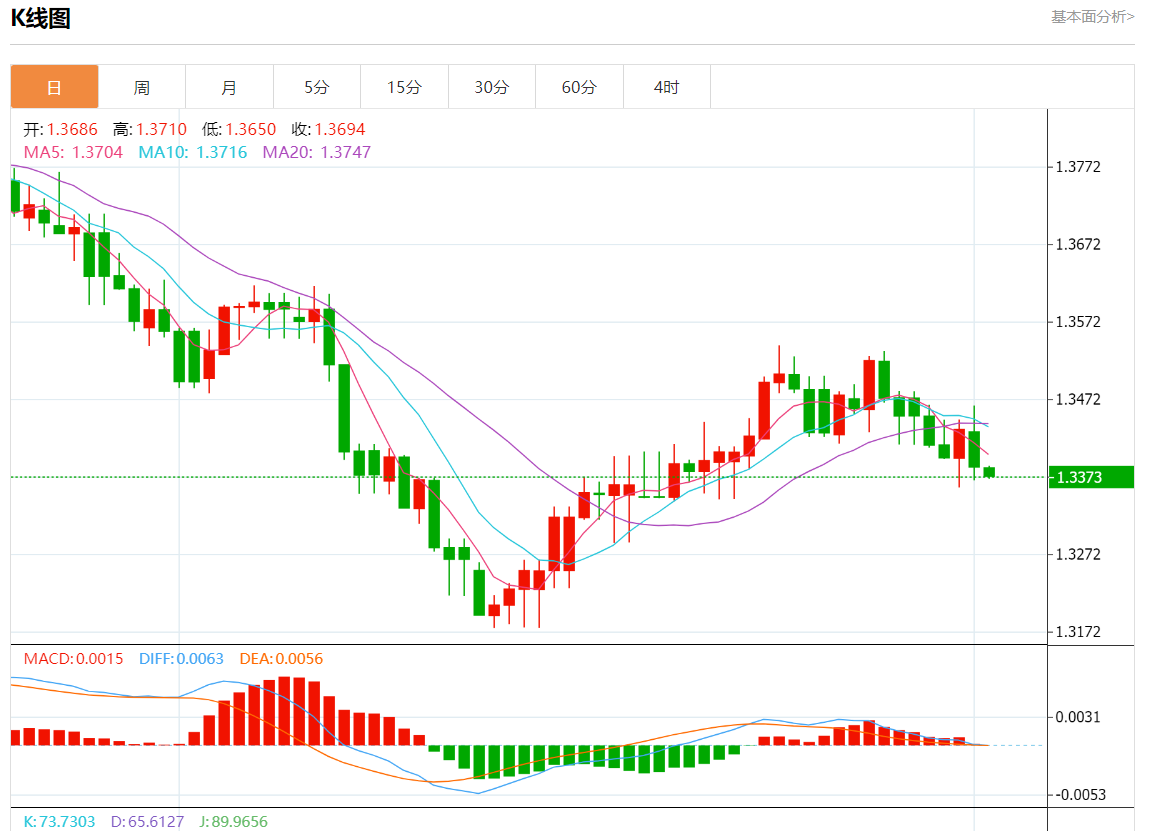
Task: Click the D:65.6127 KDJ value
Action: click(x=147, y=821)
